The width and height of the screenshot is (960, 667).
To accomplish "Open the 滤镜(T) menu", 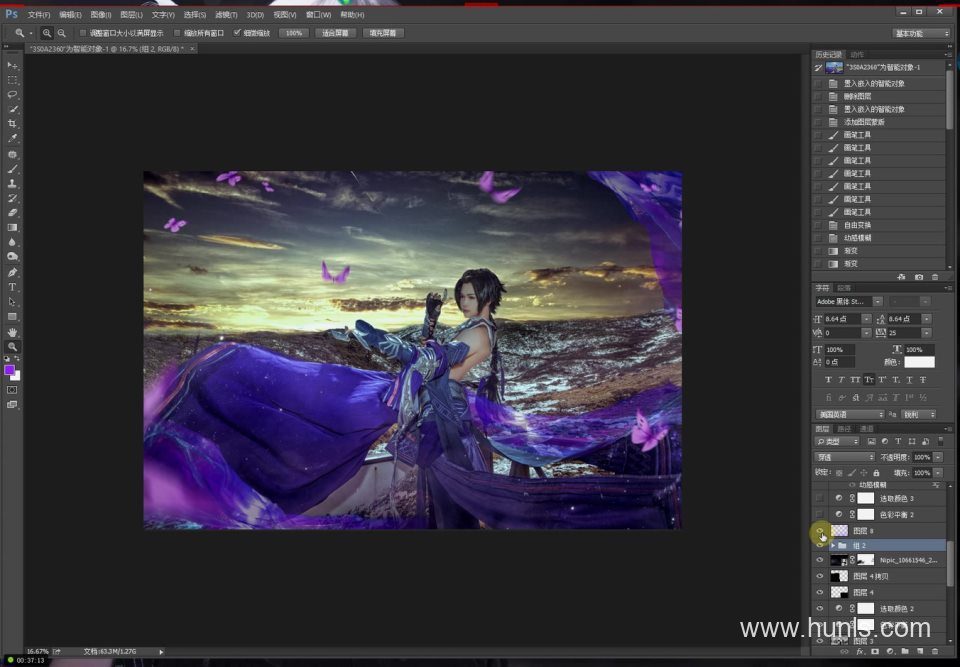I will click(226, 15).
